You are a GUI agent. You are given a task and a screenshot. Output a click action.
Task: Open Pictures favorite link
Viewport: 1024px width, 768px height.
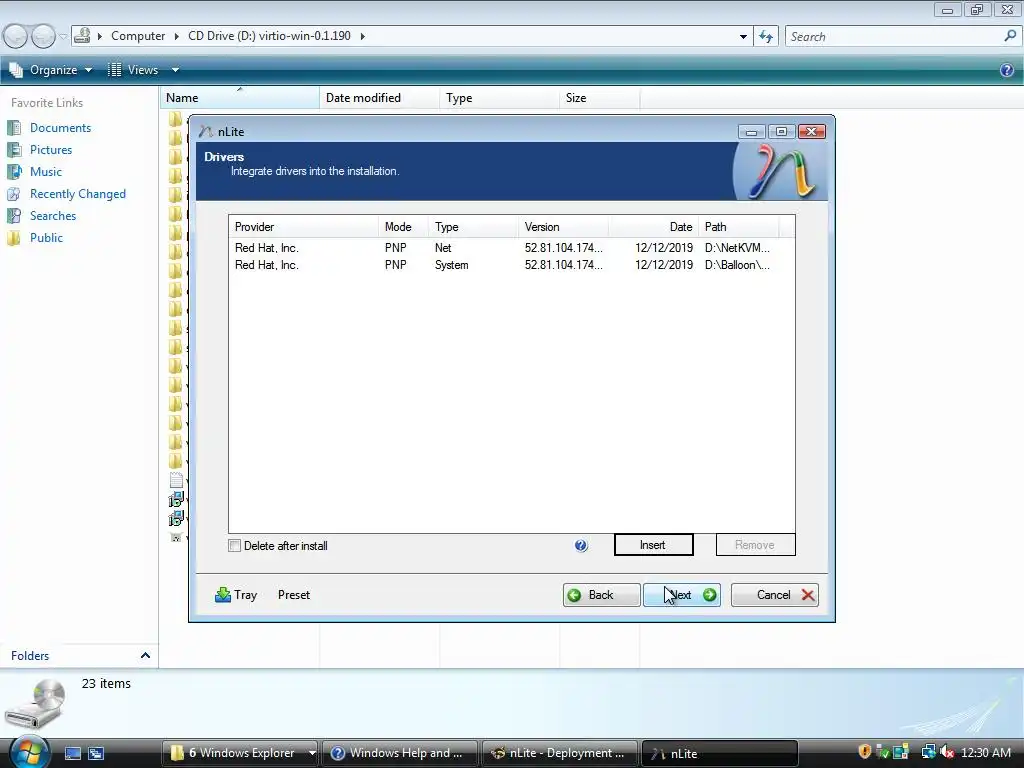51,150
